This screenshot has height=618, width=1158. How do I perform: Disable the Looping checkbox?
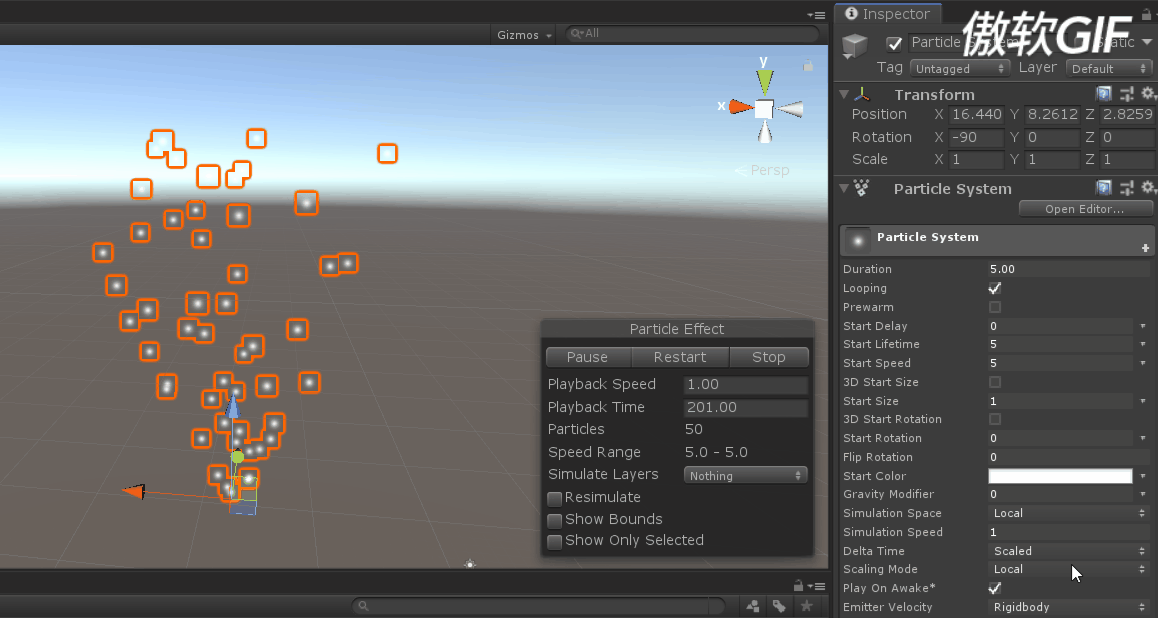pyautogui.click(x=995, y=288)
